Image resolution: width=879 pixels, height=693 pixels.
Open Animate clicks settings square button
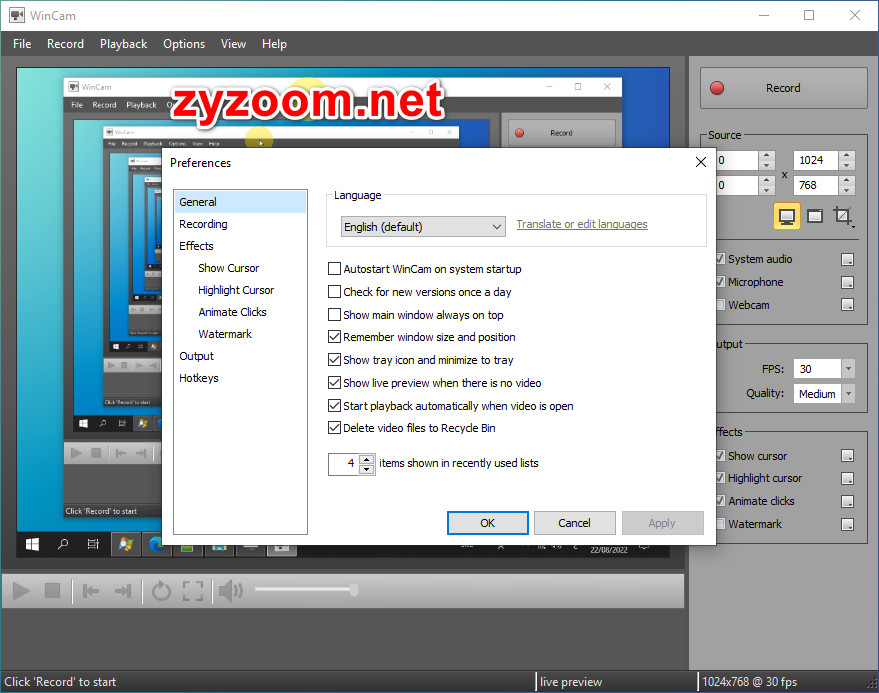(x=848, y=501)
